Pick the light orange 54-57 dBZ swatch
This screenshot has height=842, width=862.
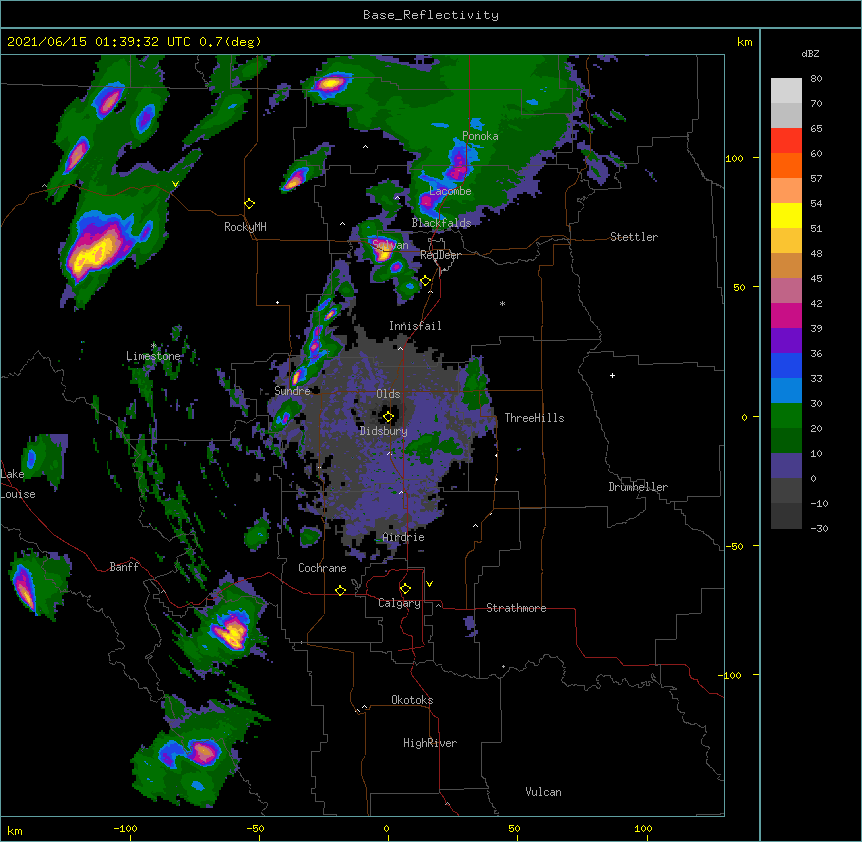pos(786,191)
